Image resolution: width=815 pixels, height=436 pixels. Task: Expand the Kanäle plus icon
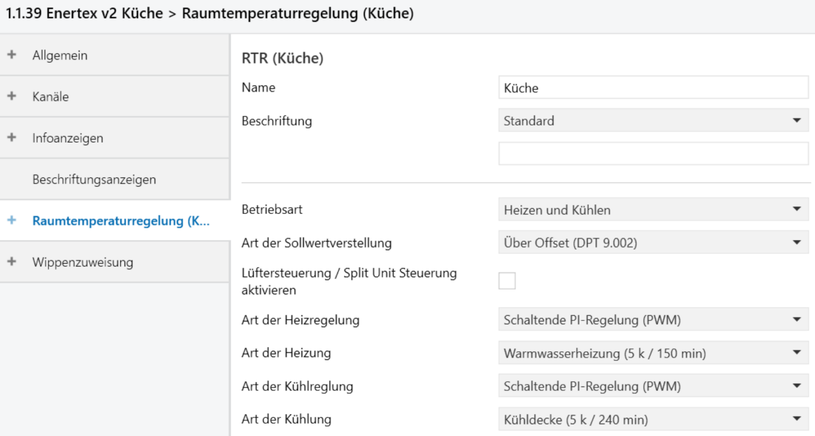[x=12, y=97]
